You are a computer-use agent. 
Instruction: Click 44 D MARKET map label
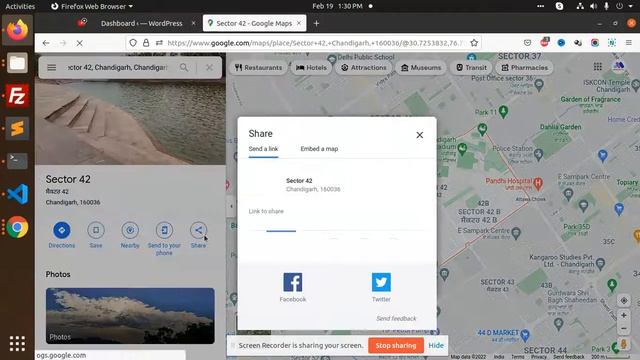(x=498, y=333)
